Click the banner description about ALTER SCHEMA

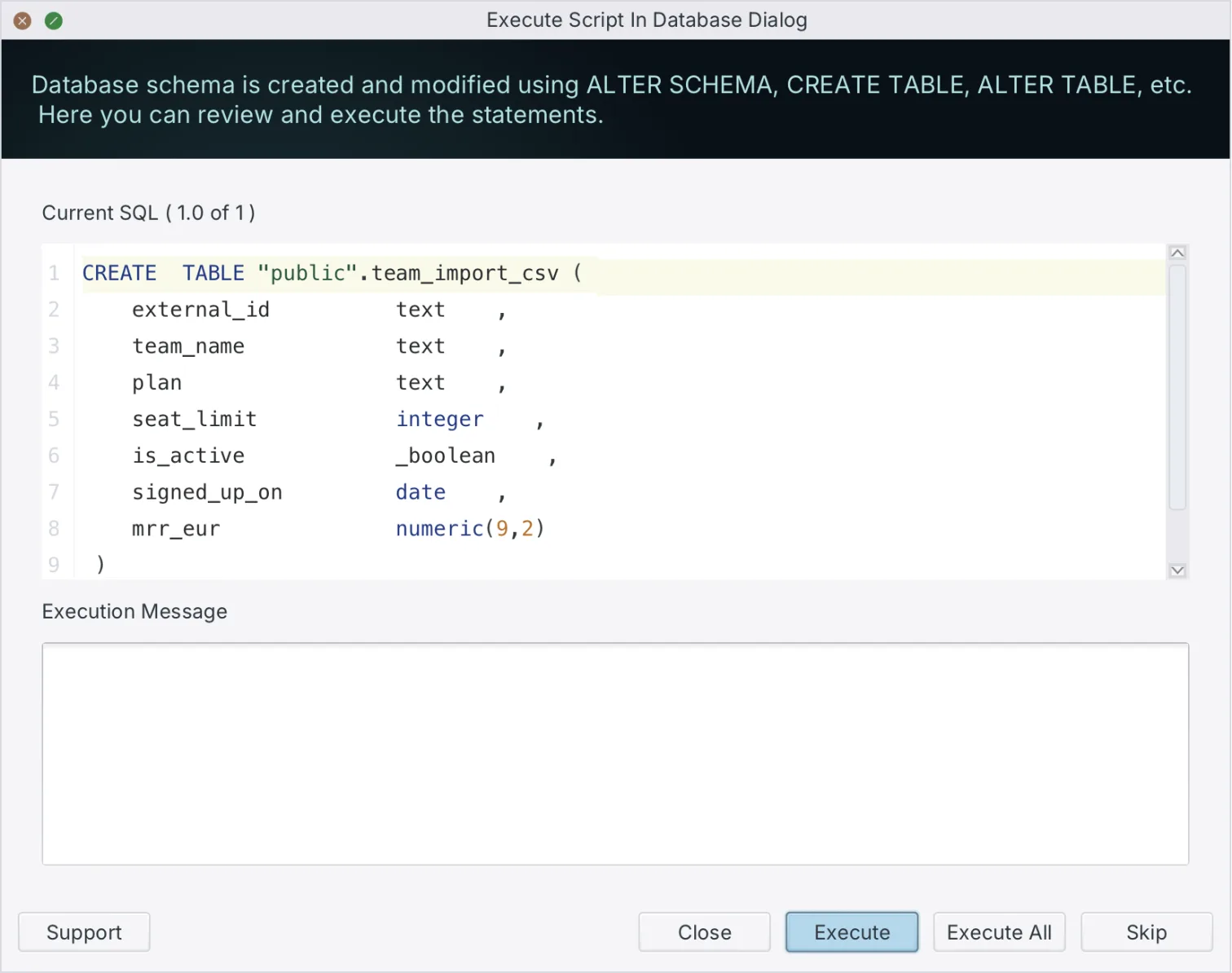click(611, 99)
